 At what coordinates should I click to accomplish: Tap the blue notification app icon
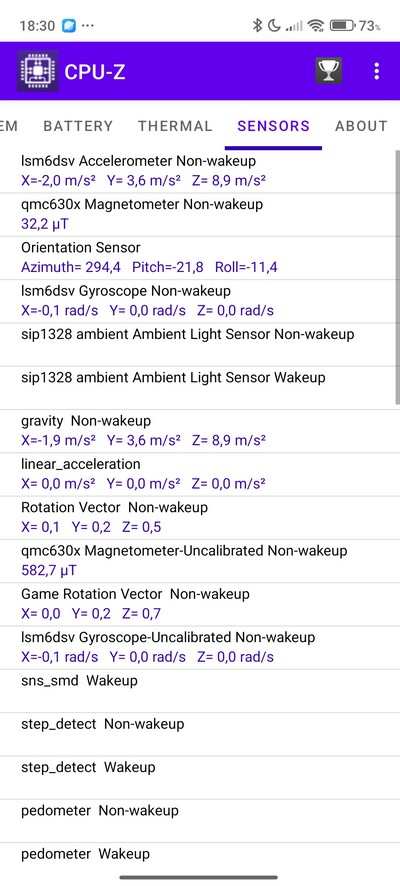coord(69,25)
